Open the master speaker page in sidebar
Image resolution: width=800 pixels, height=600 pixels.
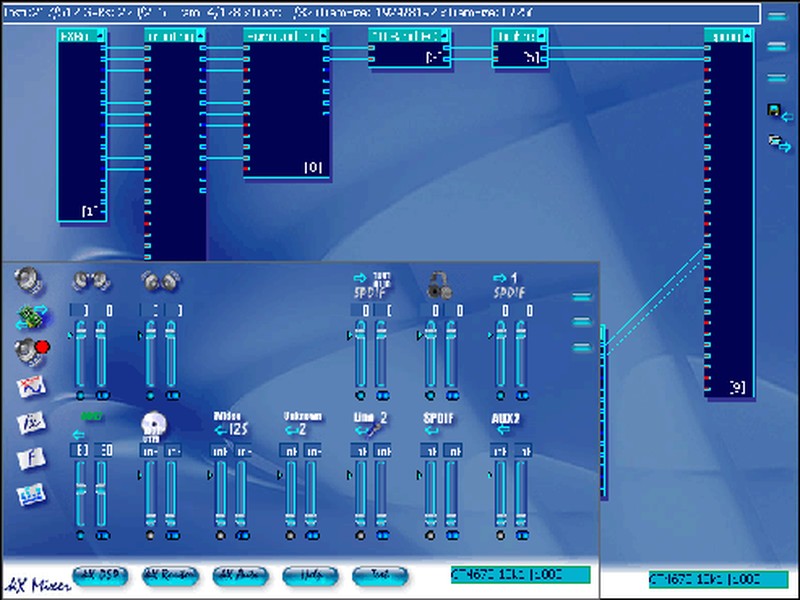[30, 279]
